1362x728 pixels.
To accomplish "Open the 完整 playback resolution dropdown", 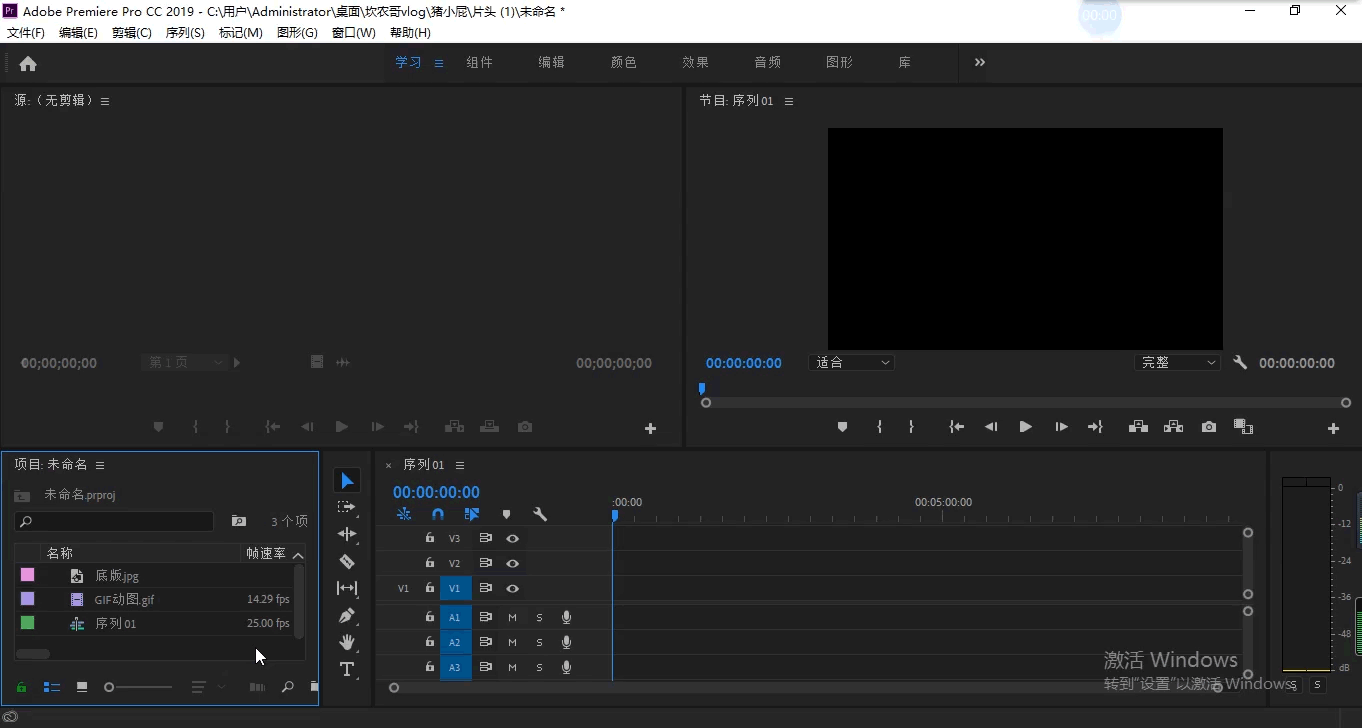I will [x=1178, y=363].
